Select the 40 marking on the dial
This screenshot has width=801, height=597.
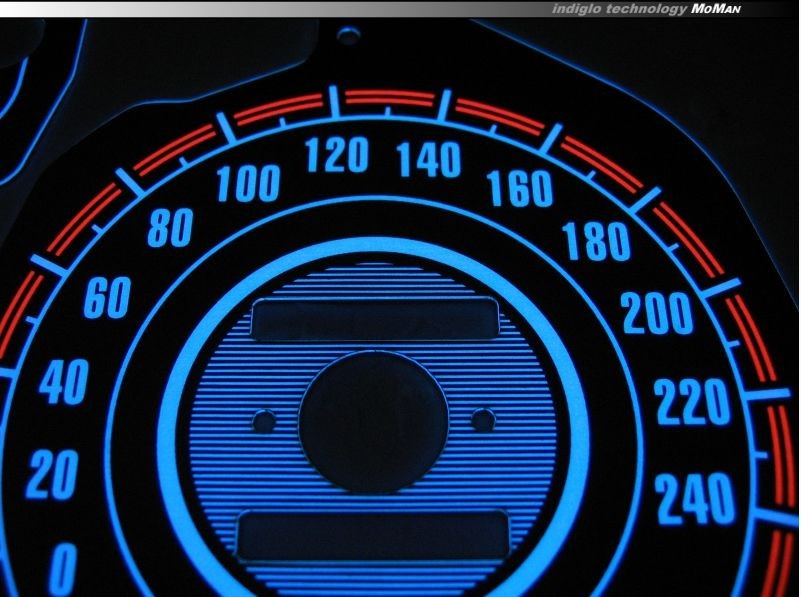tap(63, 384)
